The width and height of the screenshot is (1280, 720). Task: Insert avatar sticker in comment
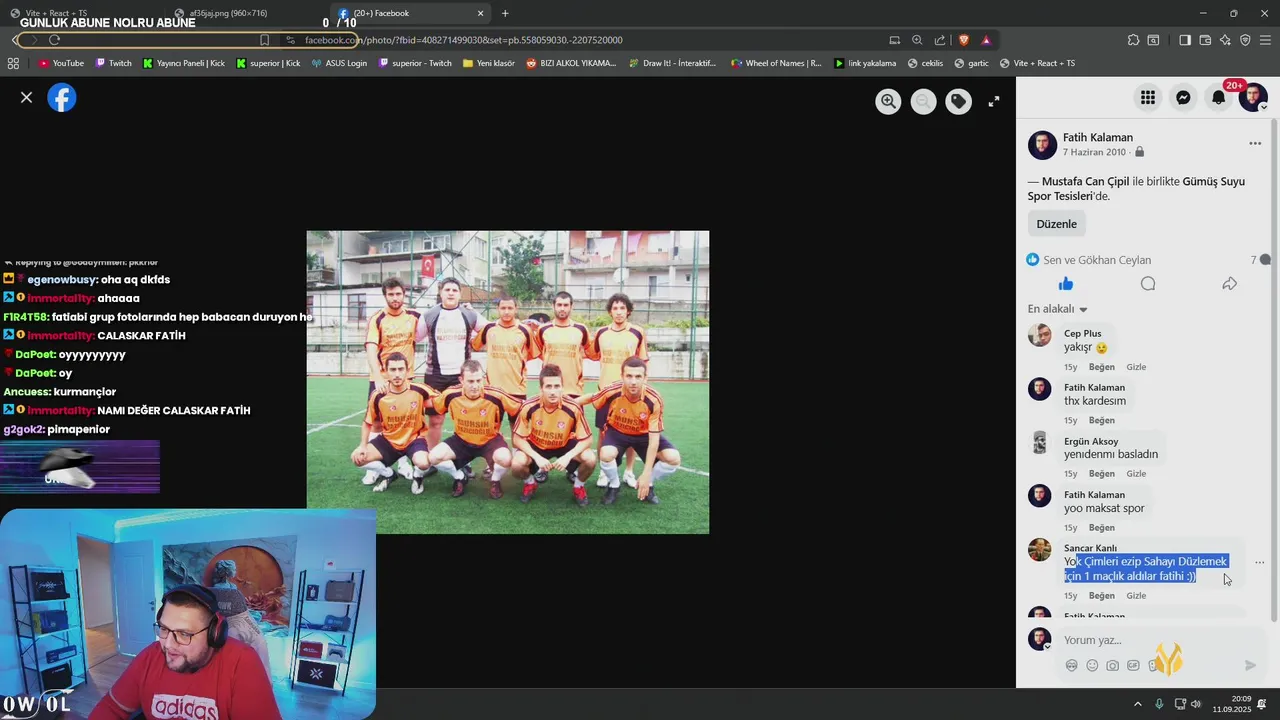coord(1071,666)
